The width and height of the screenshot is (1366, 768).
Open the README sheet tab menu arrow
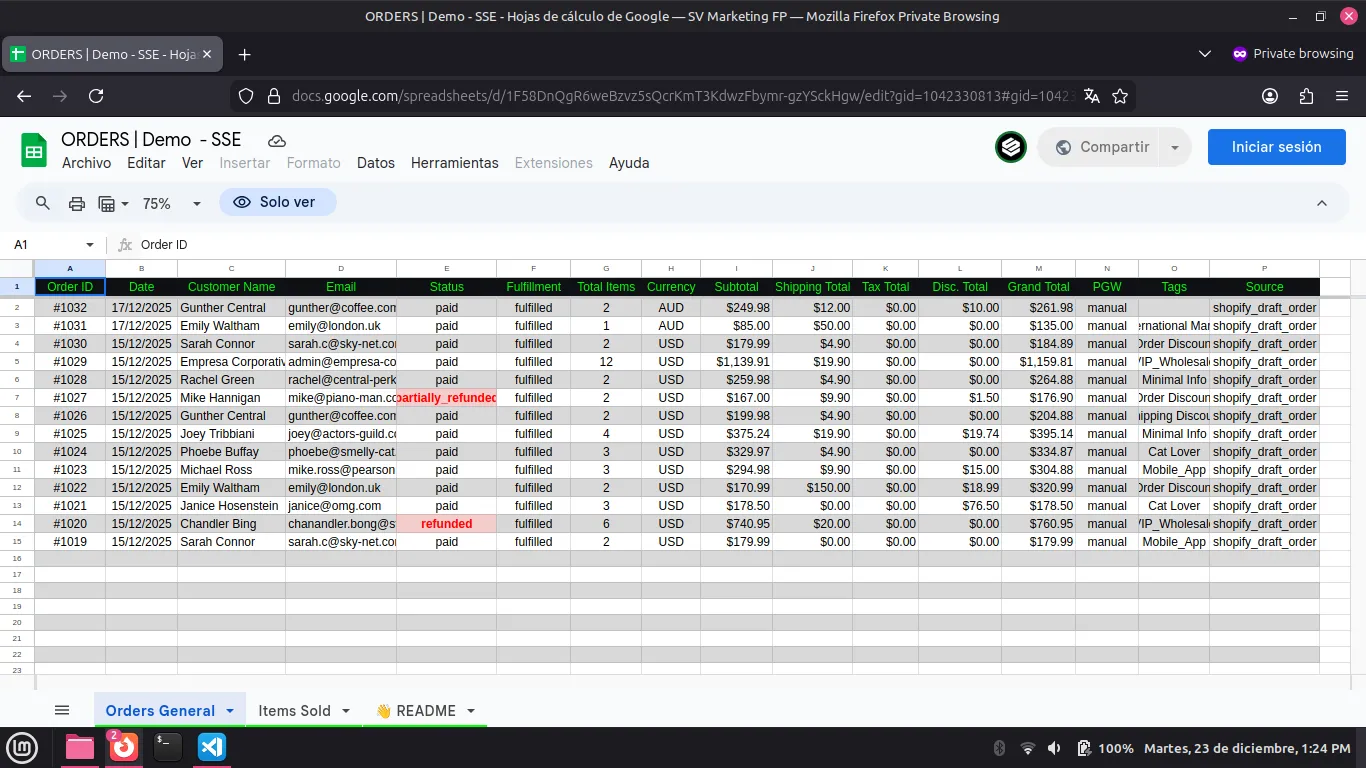pyautogui.click(x=470, y=710)
